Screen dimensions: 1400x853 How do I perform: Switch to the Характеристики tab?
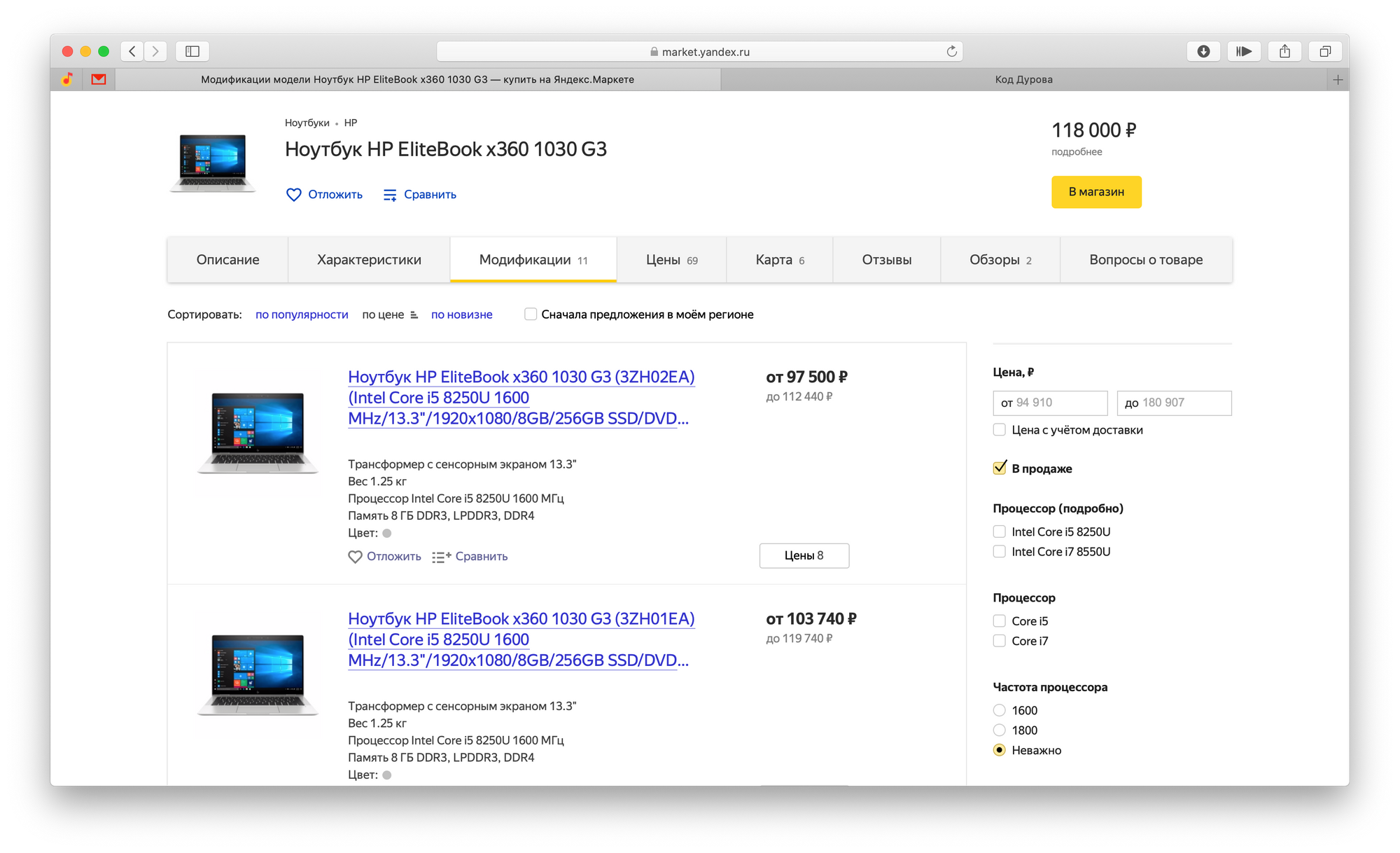369,260
